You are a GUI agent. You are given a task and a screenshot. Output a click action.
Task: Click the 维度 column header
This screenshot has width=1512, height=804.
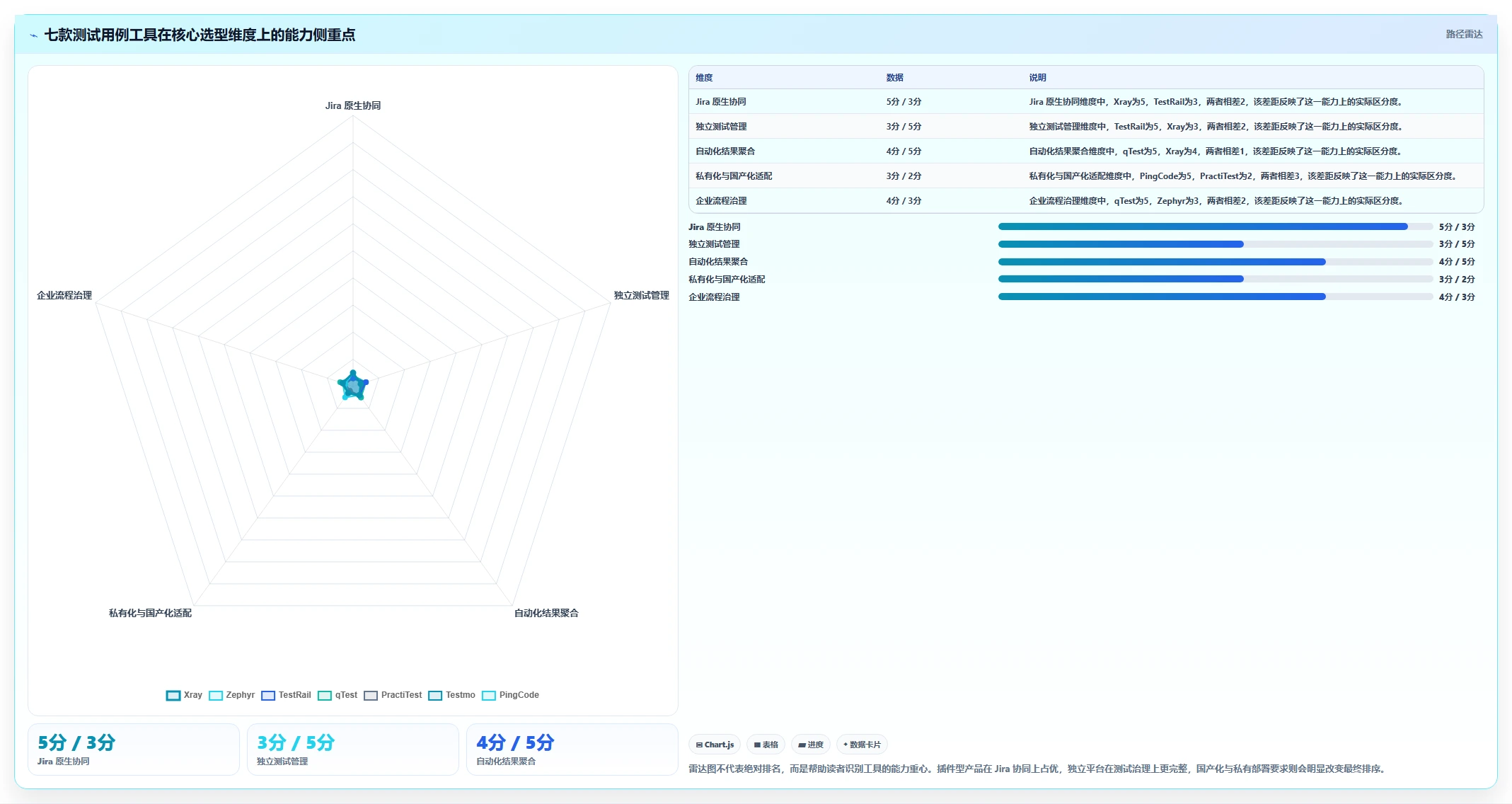[x=704, y=78]
